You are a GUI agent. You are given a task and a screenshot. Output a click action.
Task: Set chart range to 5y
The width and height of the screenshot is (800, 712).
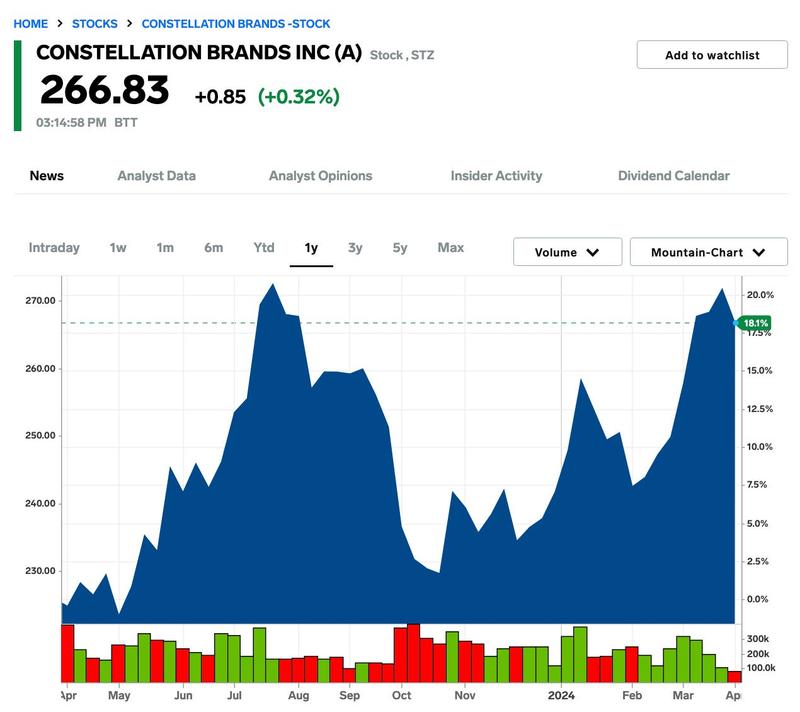click(x=400, y=248)
